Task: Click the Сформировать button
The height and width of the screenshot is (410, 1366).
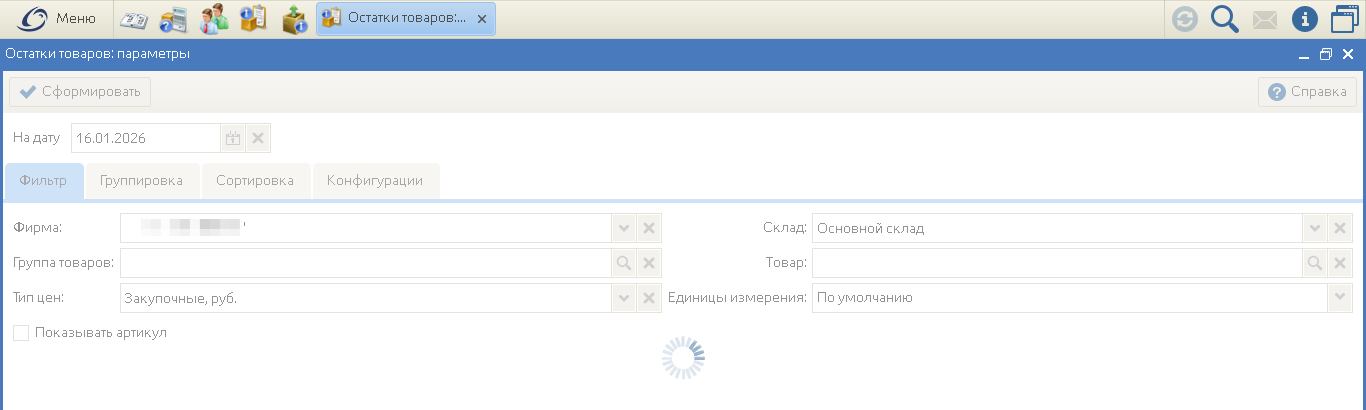Action: click(x=80, y=92)
